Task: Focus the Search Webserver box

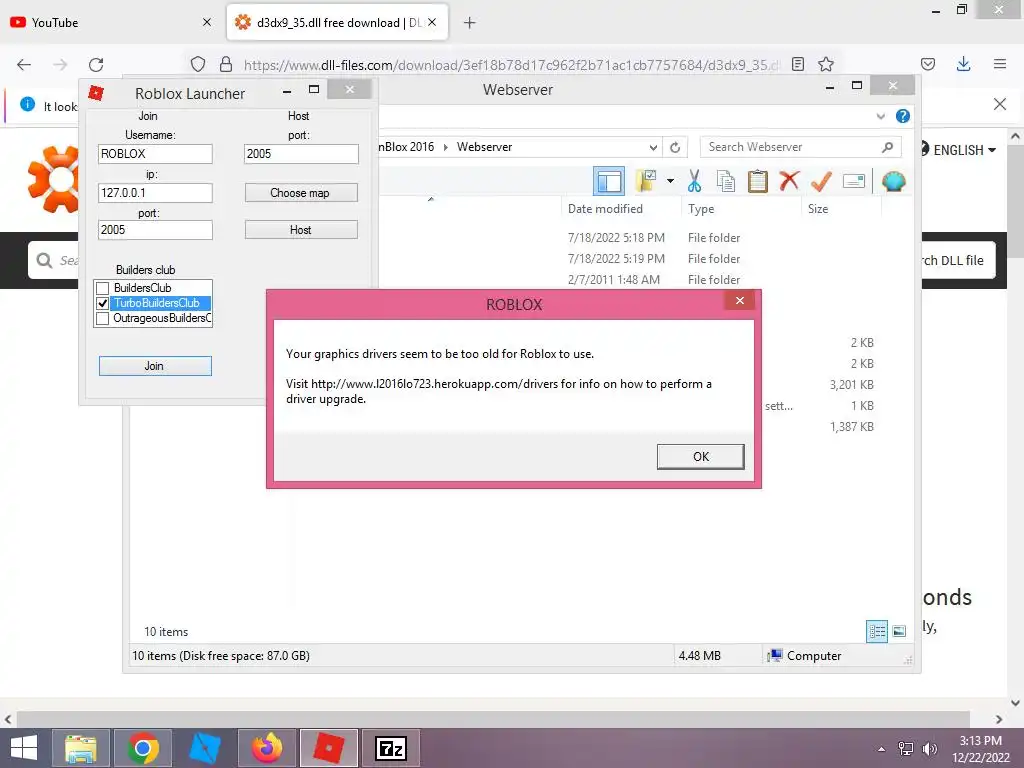Action: [801, 147]
